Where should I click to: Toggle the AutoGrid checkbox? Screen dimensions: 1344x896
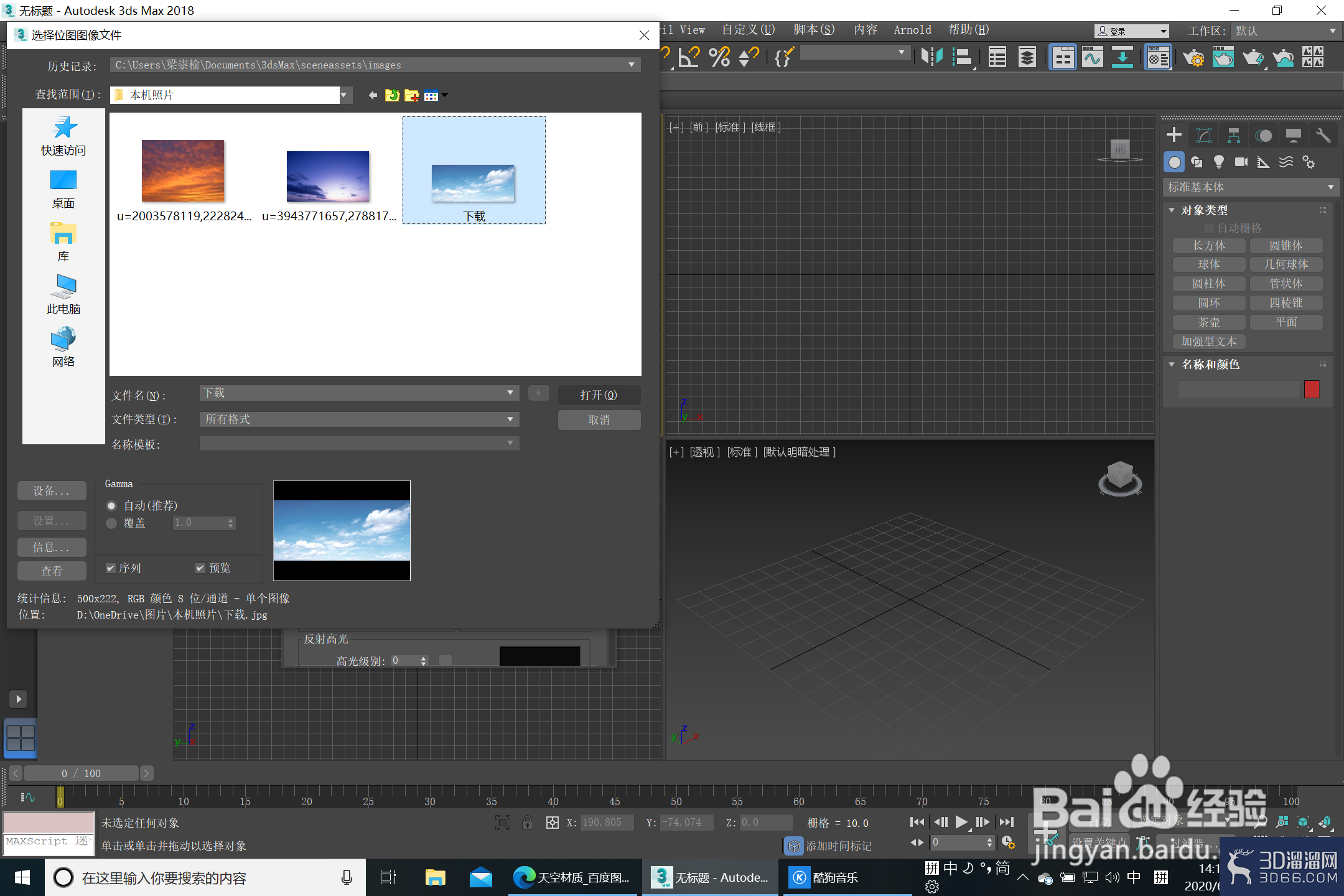click(1209, 228)
